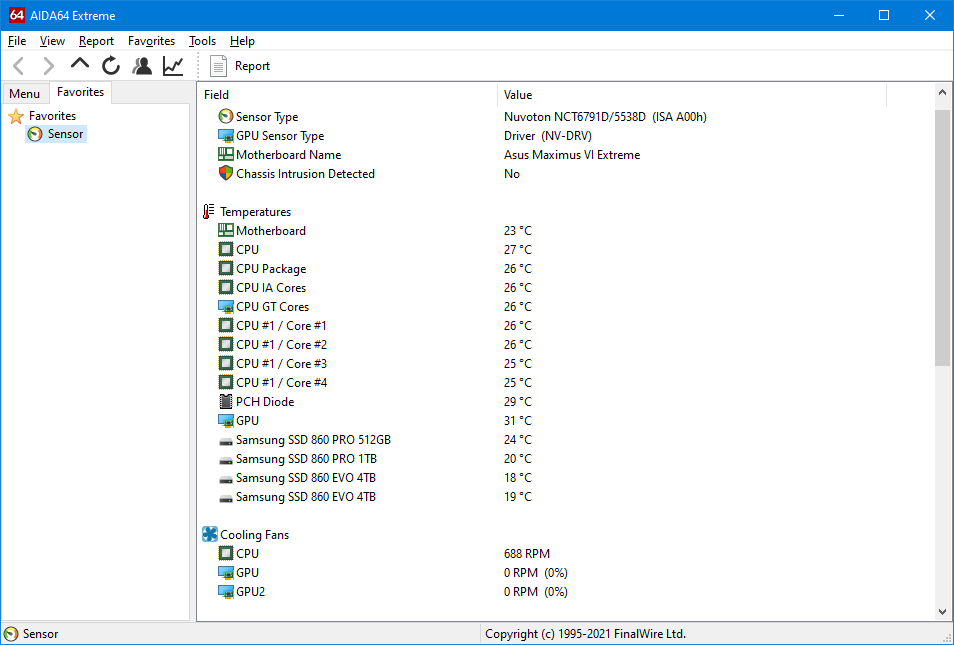Click the vertical scrollbar thumb

point(942,237)
